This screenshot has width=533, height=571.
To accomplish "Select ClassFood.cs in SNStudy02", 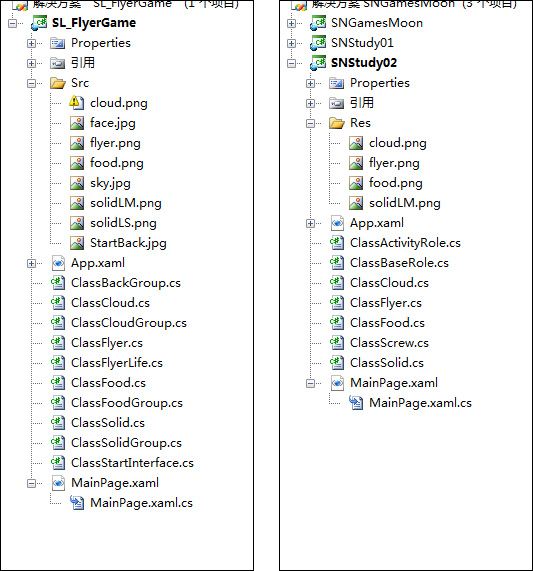I will [387, 323].
